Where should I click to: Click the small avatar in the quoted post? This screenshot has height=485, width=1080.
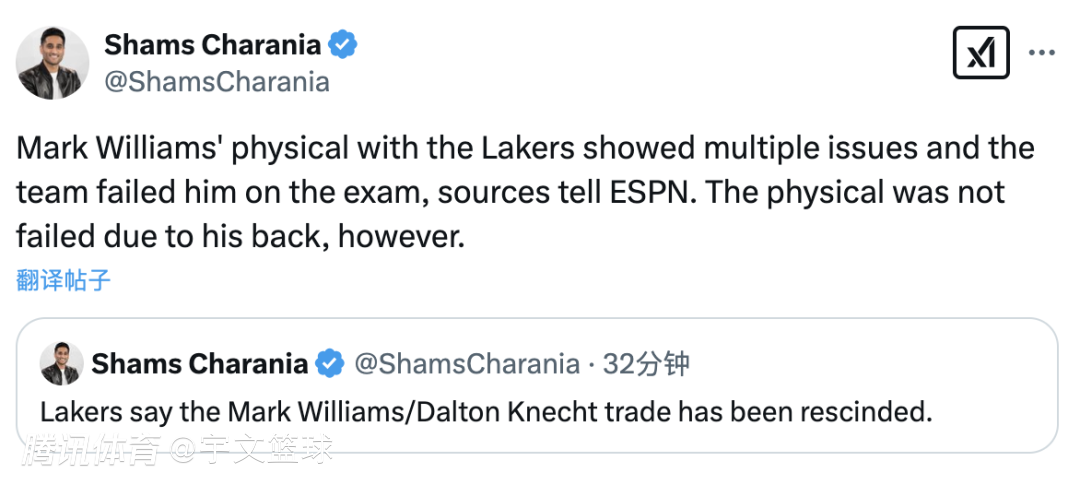(x=62, y=364)
